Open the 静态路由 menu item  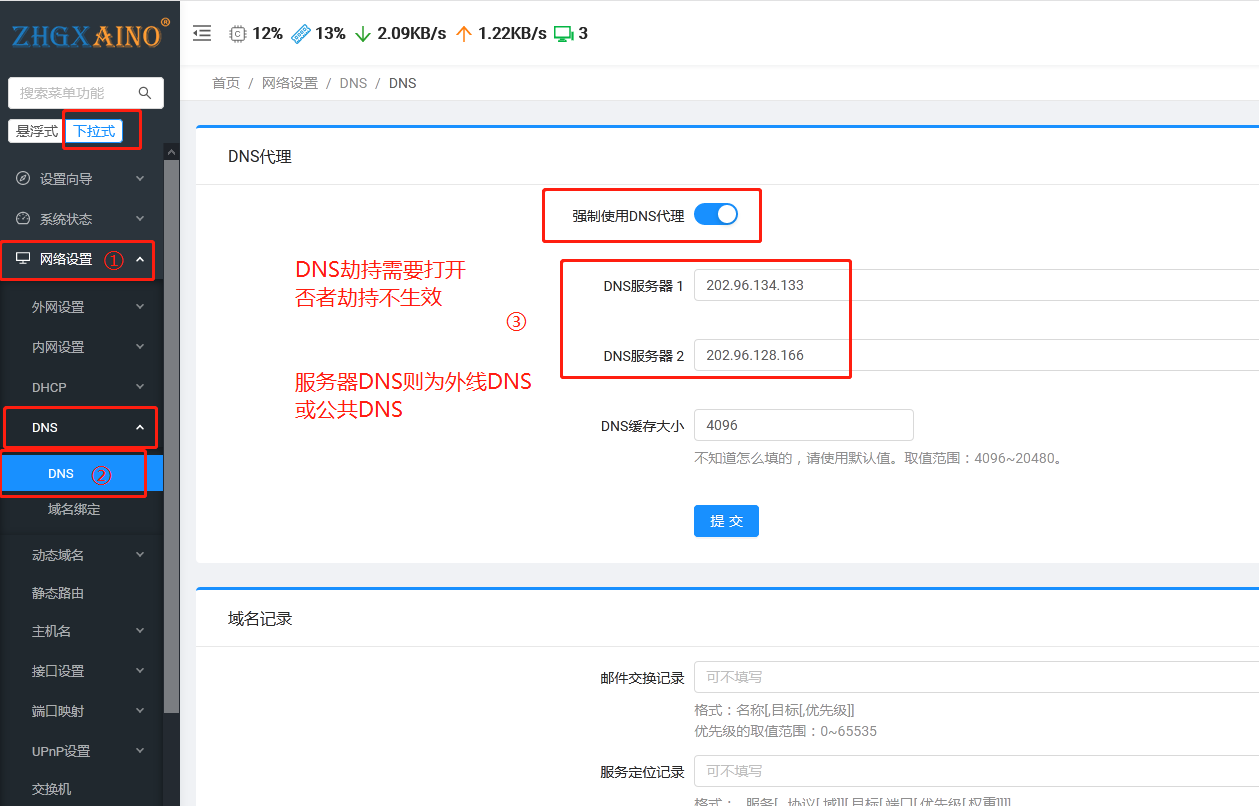(58, 593)
